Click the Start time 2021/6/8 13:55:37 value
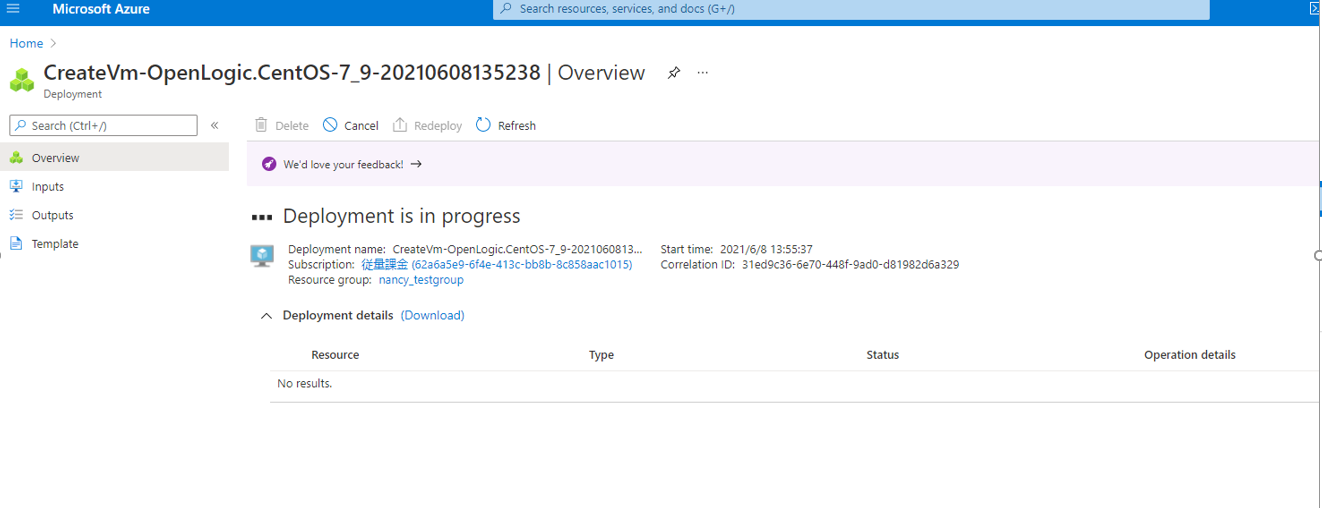The width and height of the screenshot is (1322, 508). click(766, 249)
